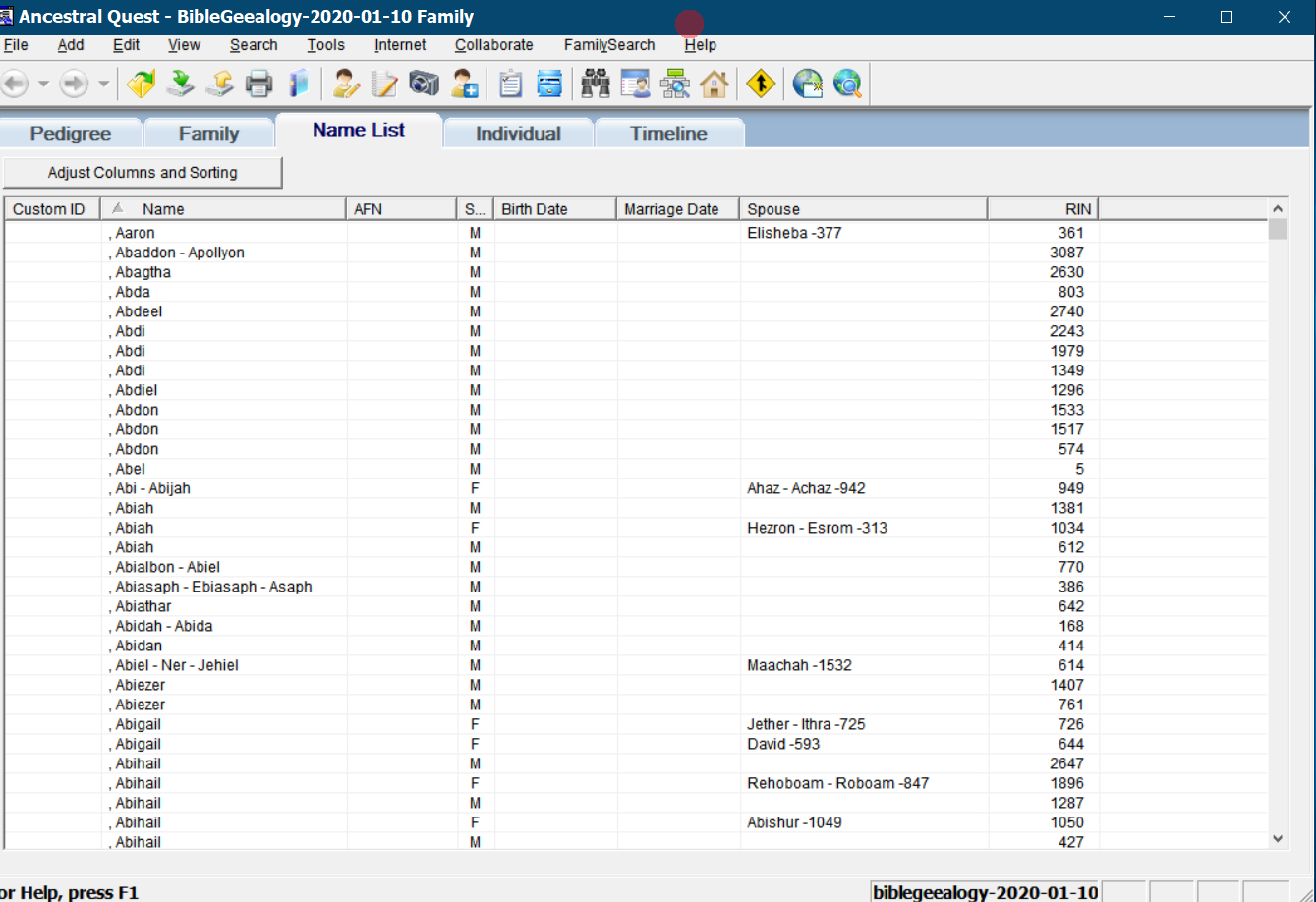Click Adjust Columns and Sorting button

tap(143, 173)
